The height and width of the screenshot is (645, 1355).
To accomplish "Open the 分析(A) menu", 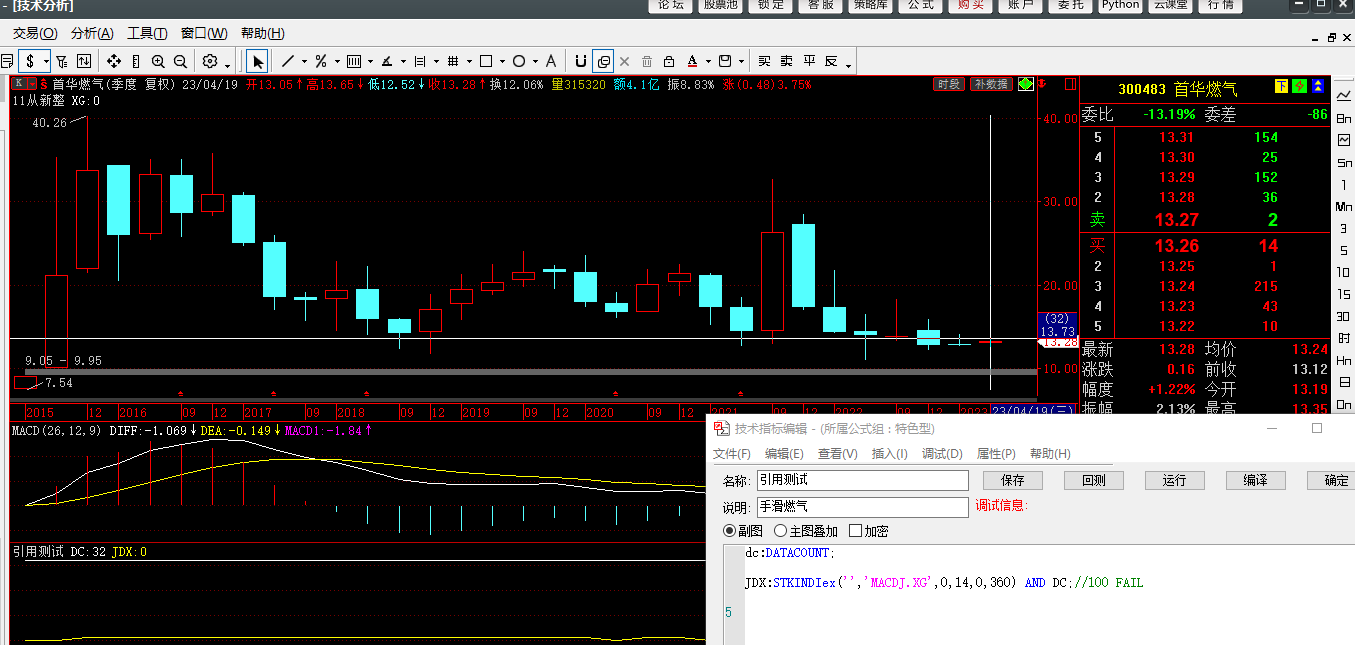I will (x=92, y=34).
